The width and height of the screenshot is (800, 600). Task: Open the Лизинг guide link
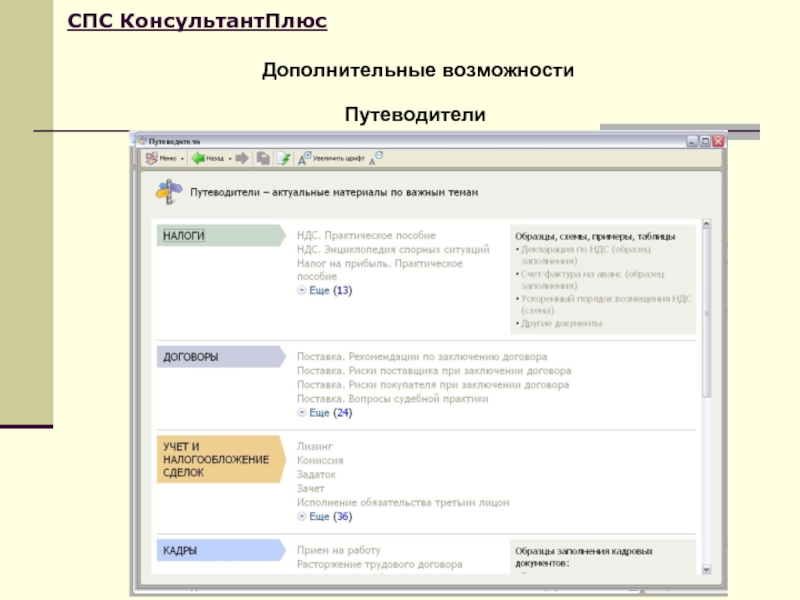tap(315, 446)
